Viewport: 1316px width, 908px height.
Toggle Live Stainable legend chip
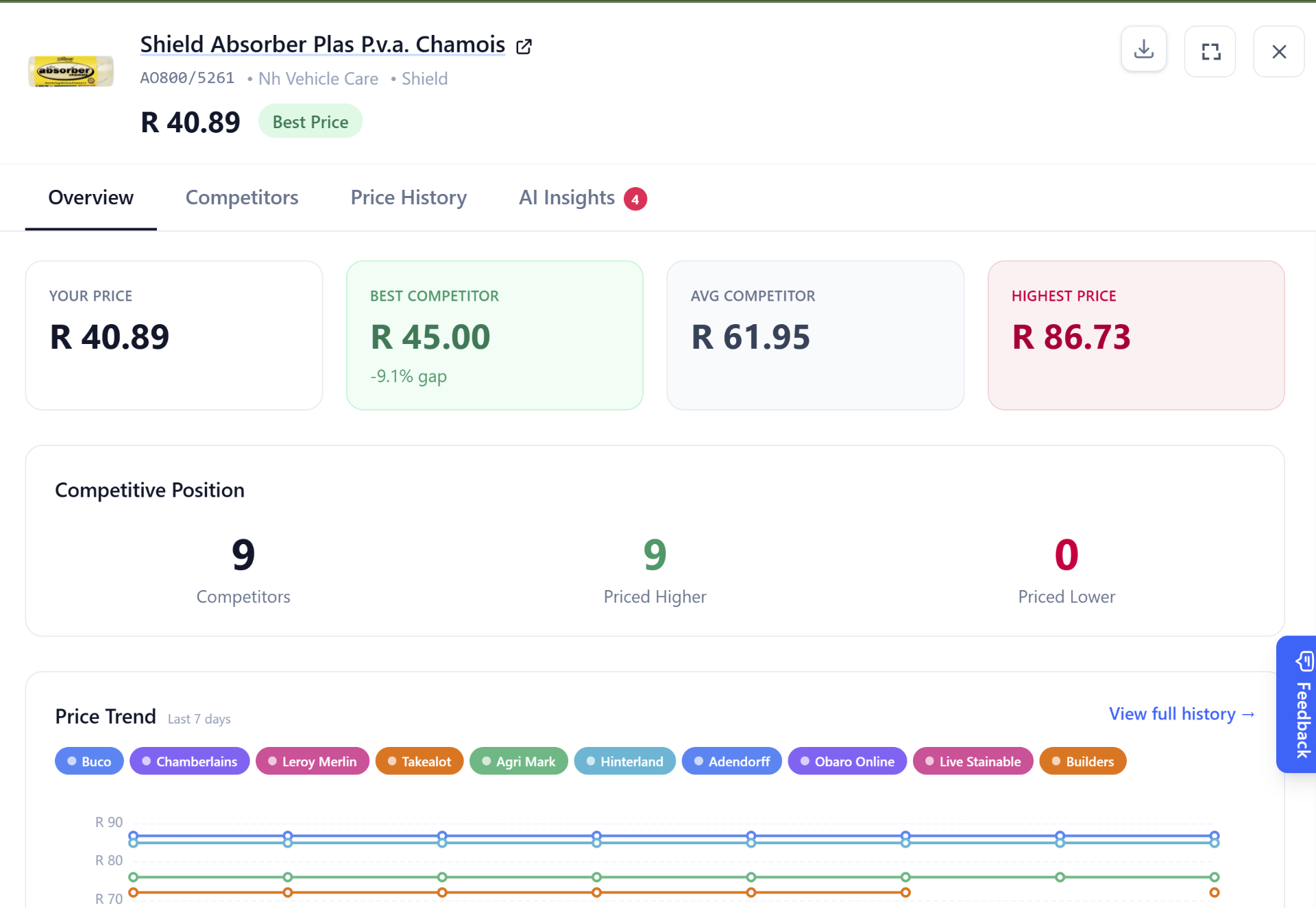point(973,761)
